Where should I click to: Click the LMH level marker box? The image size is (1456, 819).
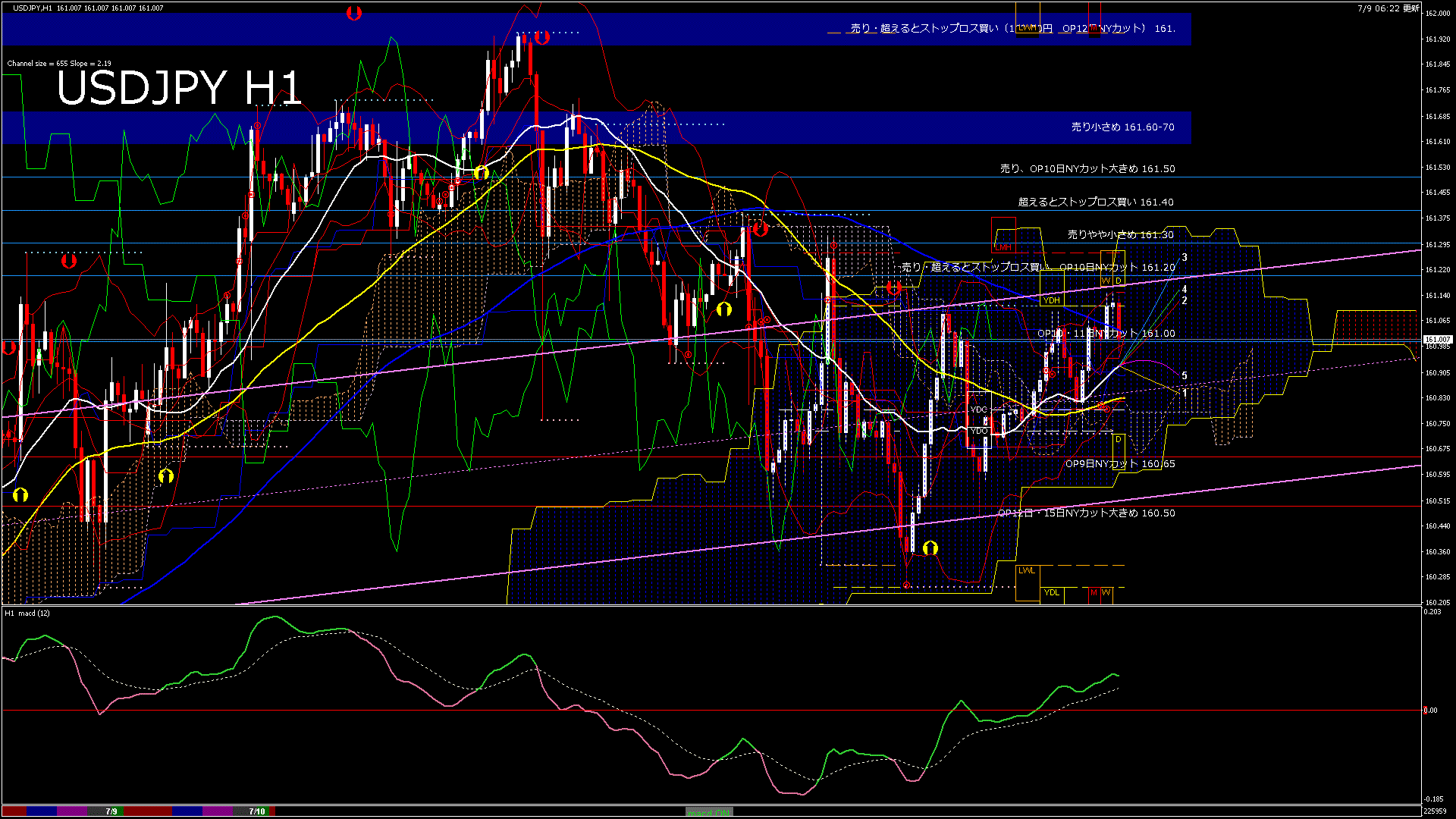click(1003, 247)
